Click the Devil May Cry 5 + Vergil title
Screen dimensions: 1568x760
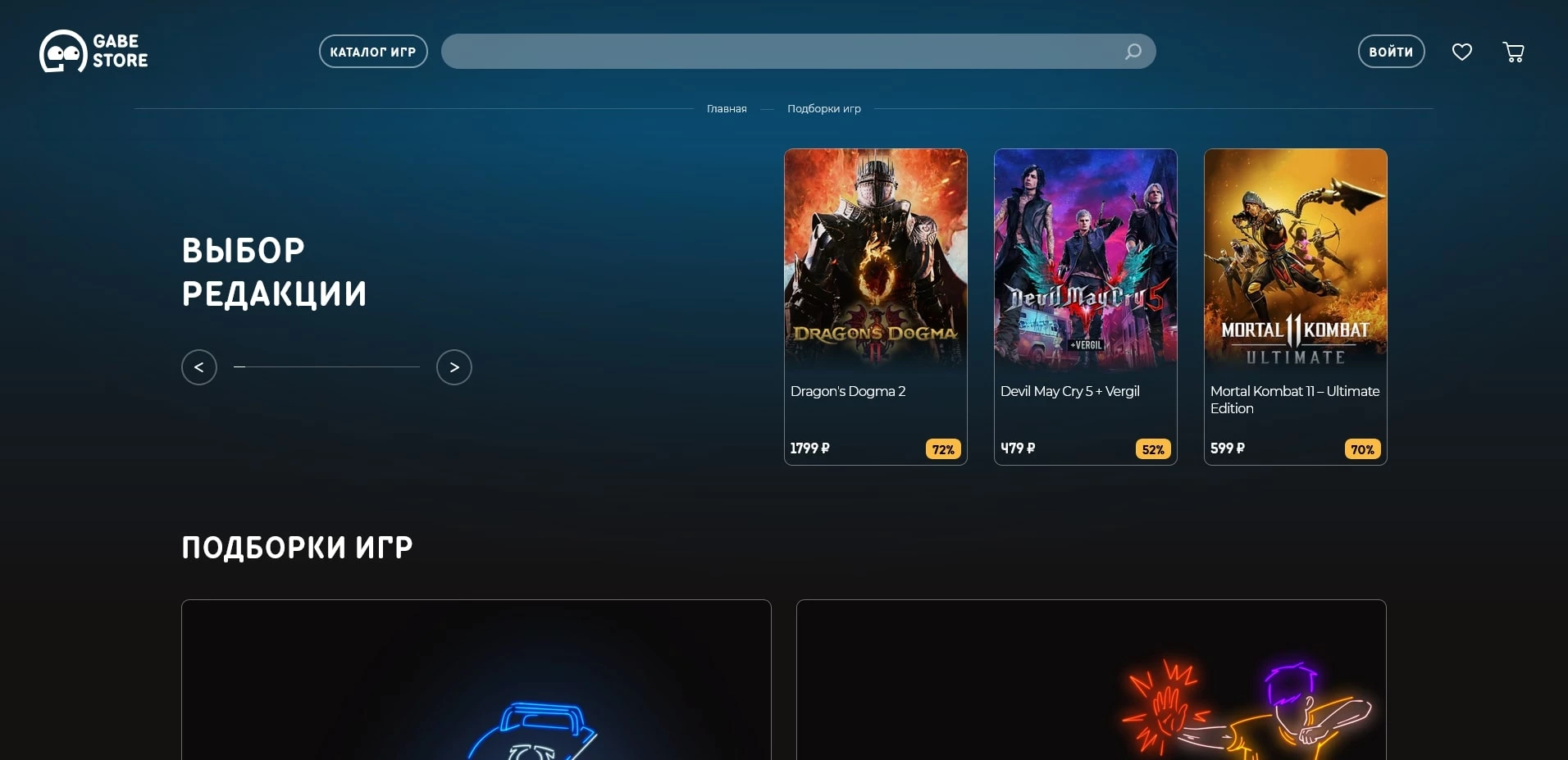coord(1069,392)
